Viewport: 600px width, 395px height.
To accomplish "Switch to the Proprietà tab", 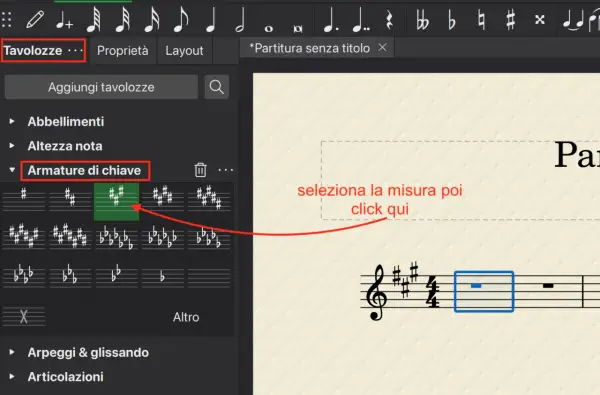I will [x=122, y=50].
